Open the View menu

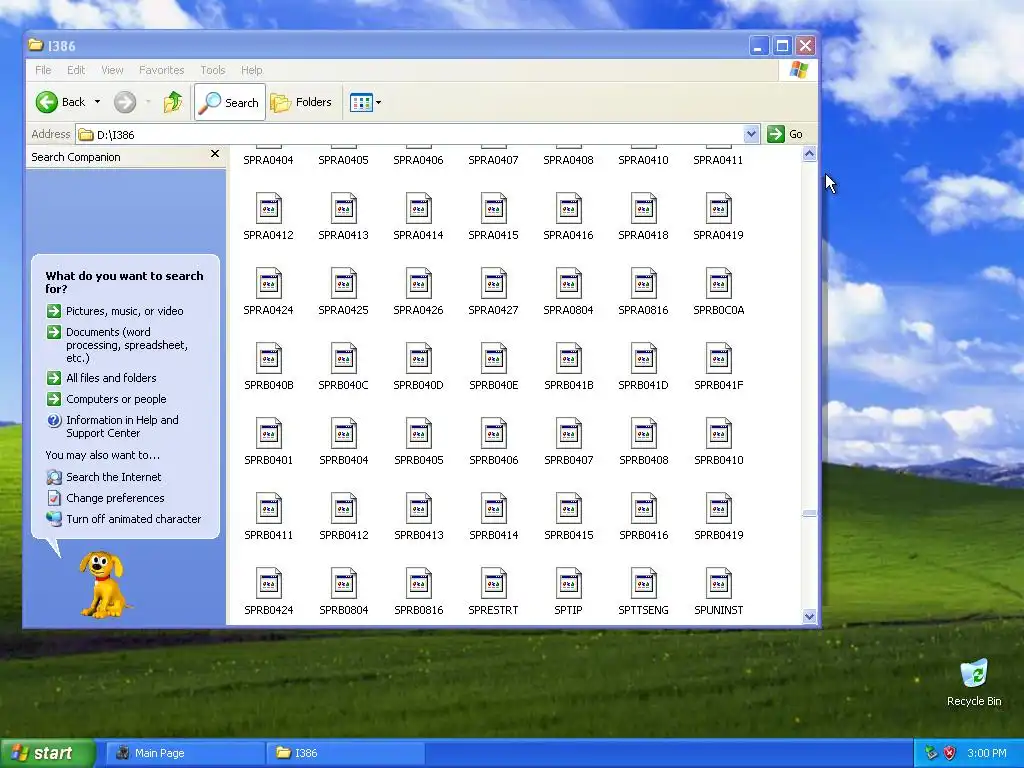pyautogui.click(x=112, y=70)
